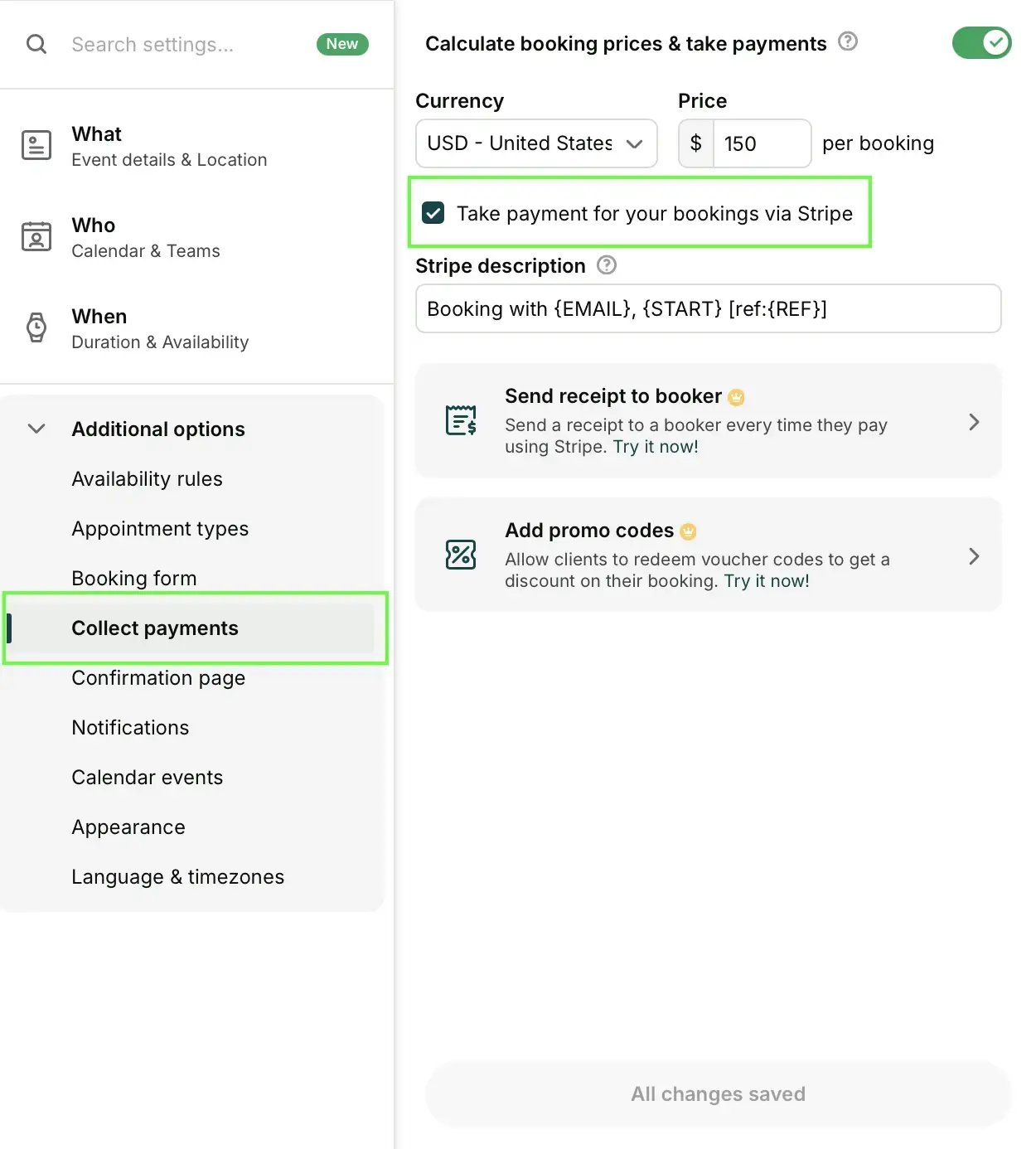Click the New badge in search bar
Image resolution: width=1036 pixels, height=1149 pixels.
coord(342,44)
